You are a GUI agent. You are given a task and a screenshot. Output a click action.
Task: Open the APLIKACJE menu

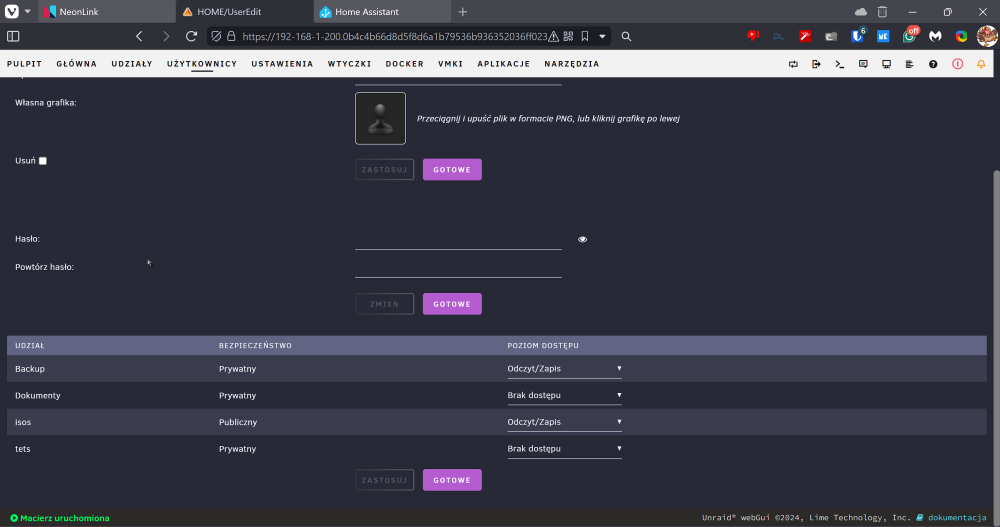[x=504, y=64]
